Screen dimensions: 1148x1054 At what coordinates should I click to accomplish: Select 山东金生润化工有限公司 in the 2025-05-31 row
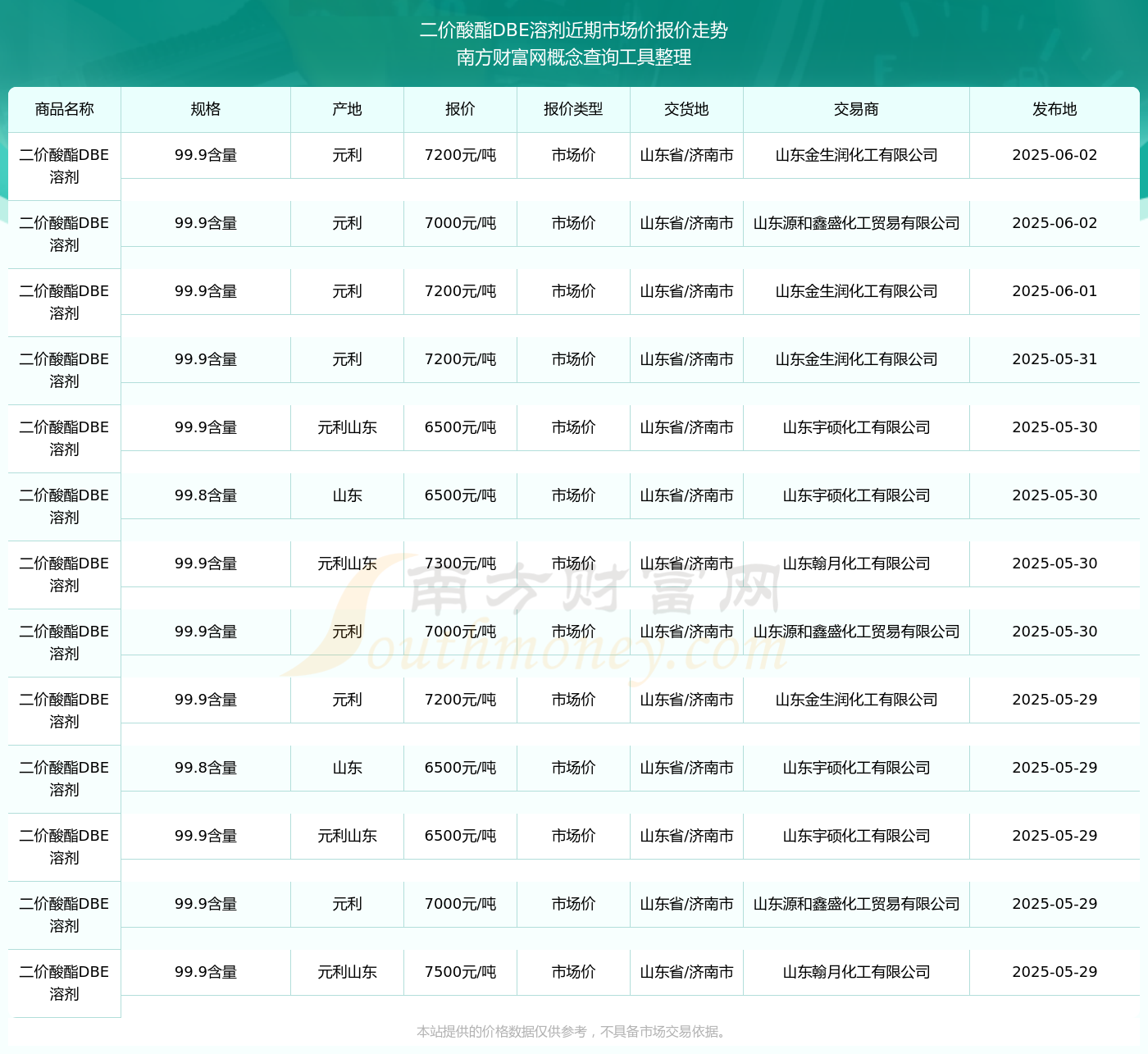[x=856, y=359]
